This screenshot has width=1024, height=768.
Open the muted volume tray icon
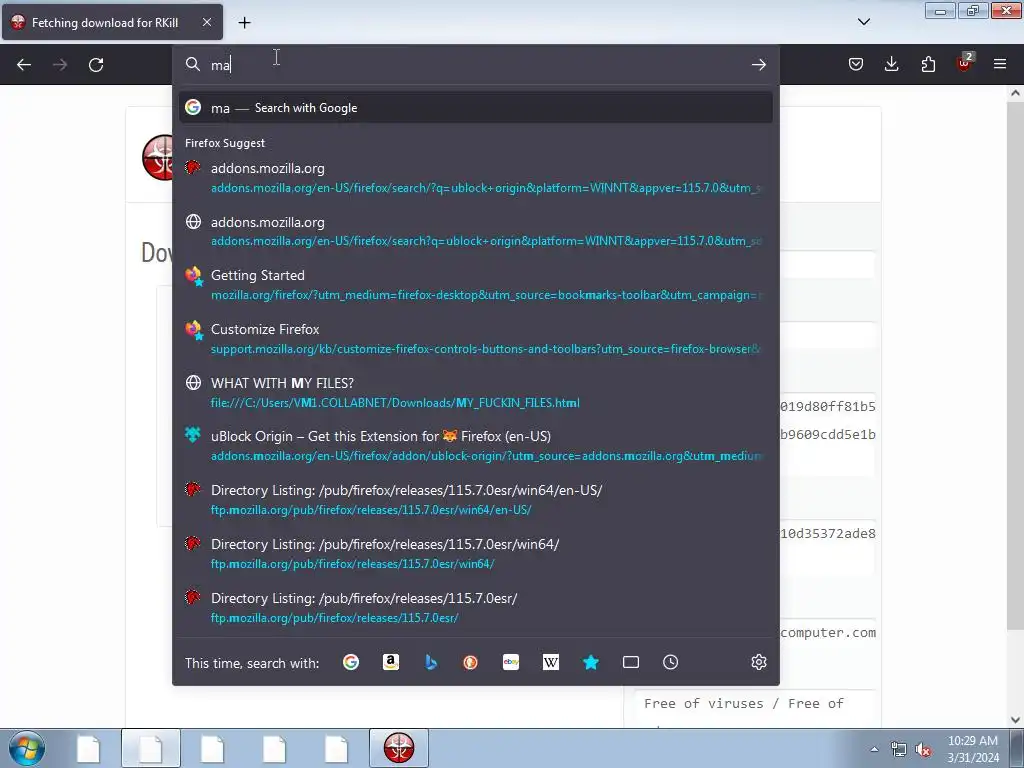point(923,750)
